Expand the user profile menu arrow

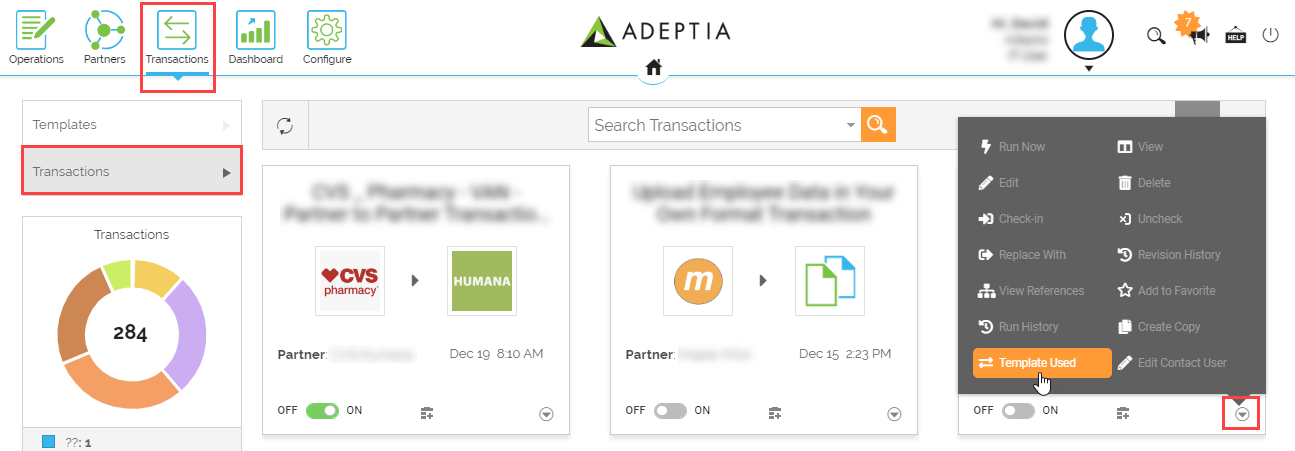point(1089,69)
